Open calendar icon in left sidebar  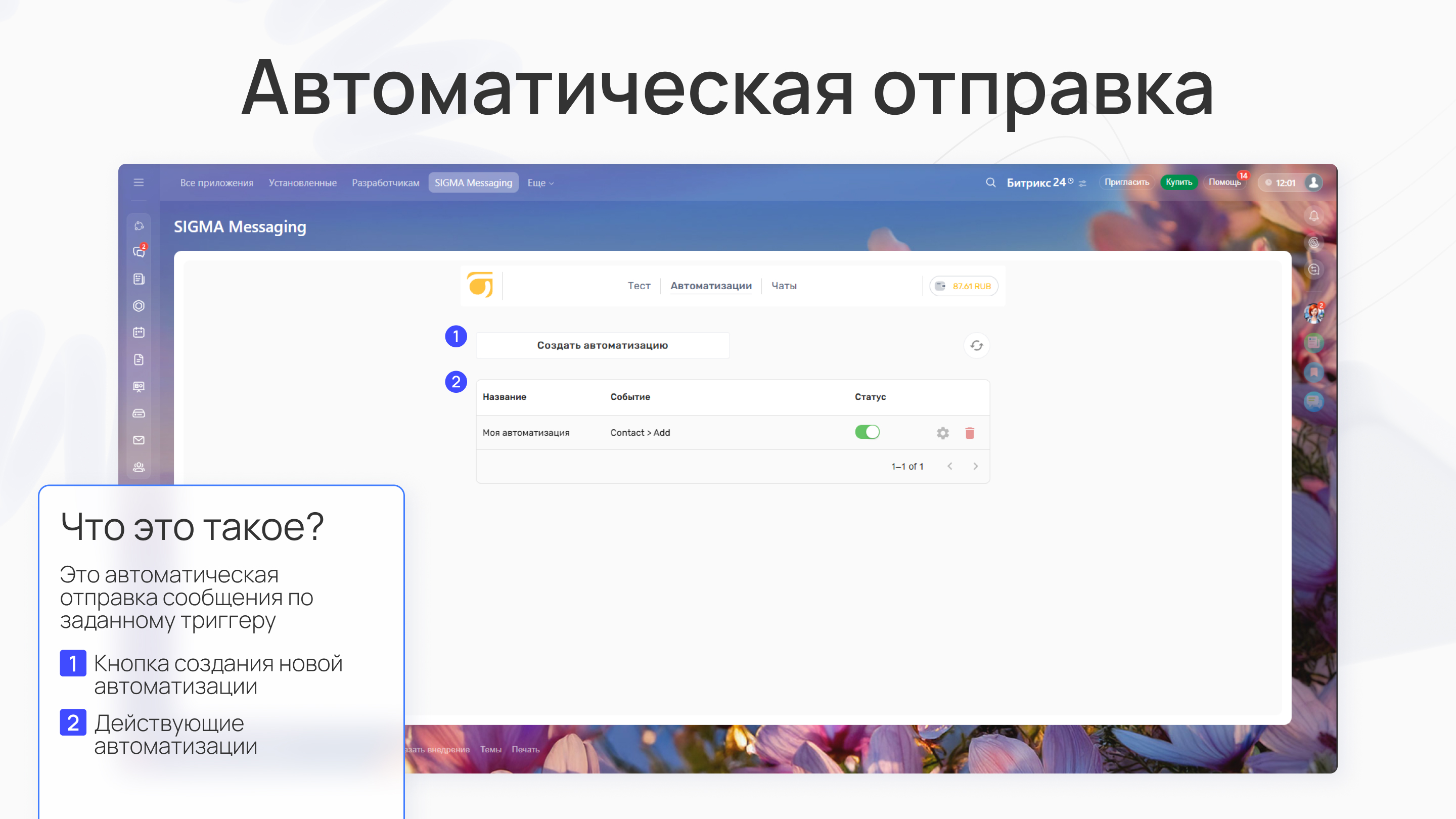139,332
